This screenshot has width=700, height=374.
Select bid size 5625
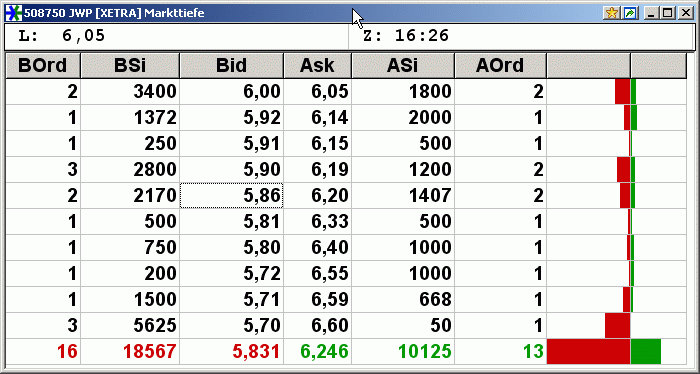tap(130, 325)
